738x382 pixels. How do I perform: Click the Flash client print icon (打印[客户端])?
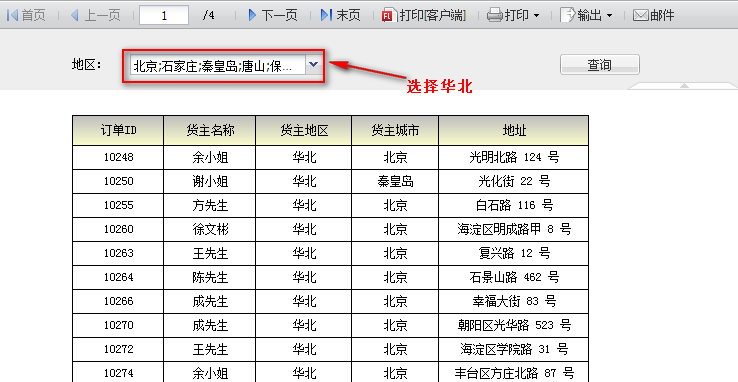click(x=387, y=16)
